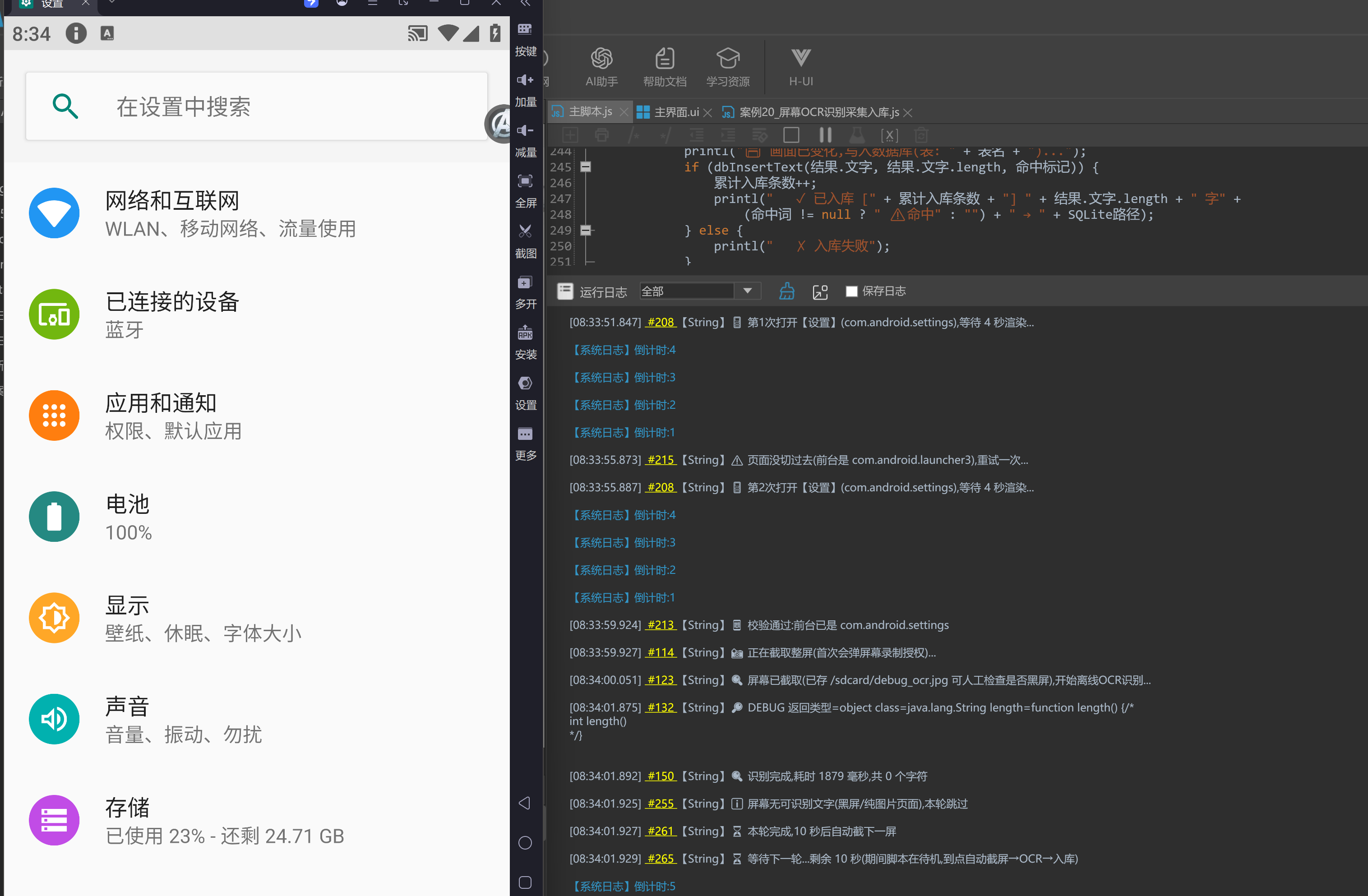Screen dimensions: 1368x896
Task: Tap the Android home circle button
Action: click(x=525, y=843)
